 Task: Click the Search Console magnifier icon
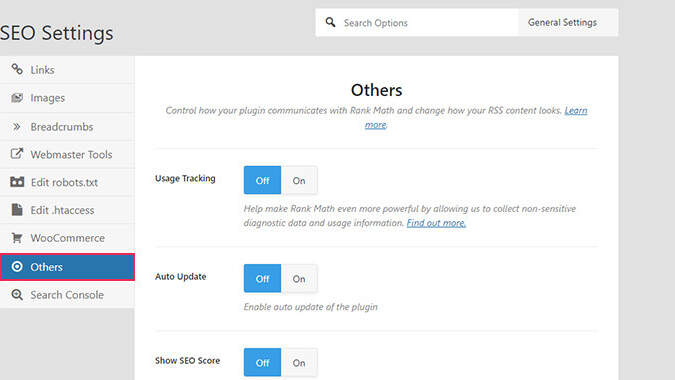(x=17, y=295)
